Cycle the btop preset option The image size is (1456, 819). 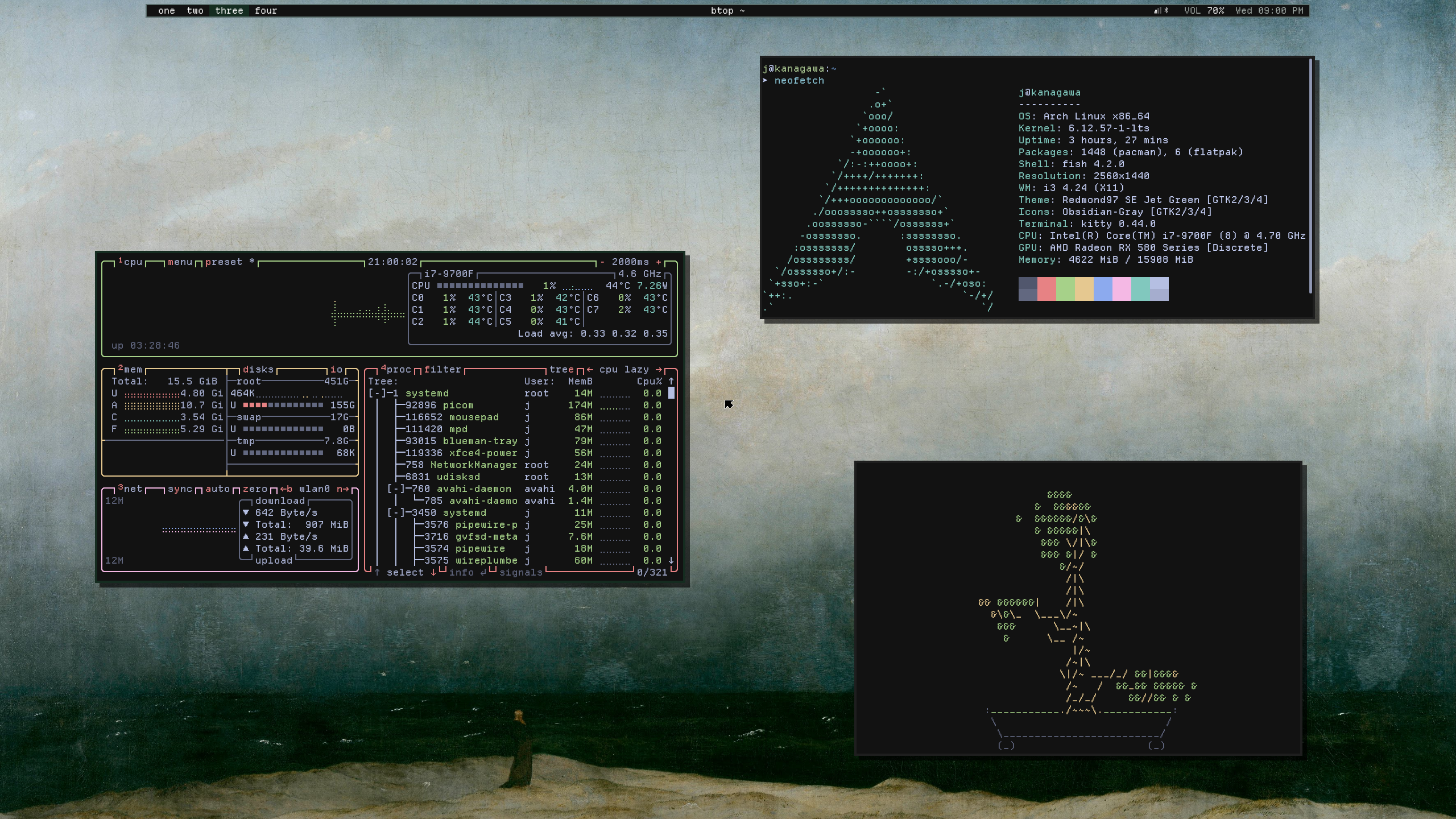[230, 262]
